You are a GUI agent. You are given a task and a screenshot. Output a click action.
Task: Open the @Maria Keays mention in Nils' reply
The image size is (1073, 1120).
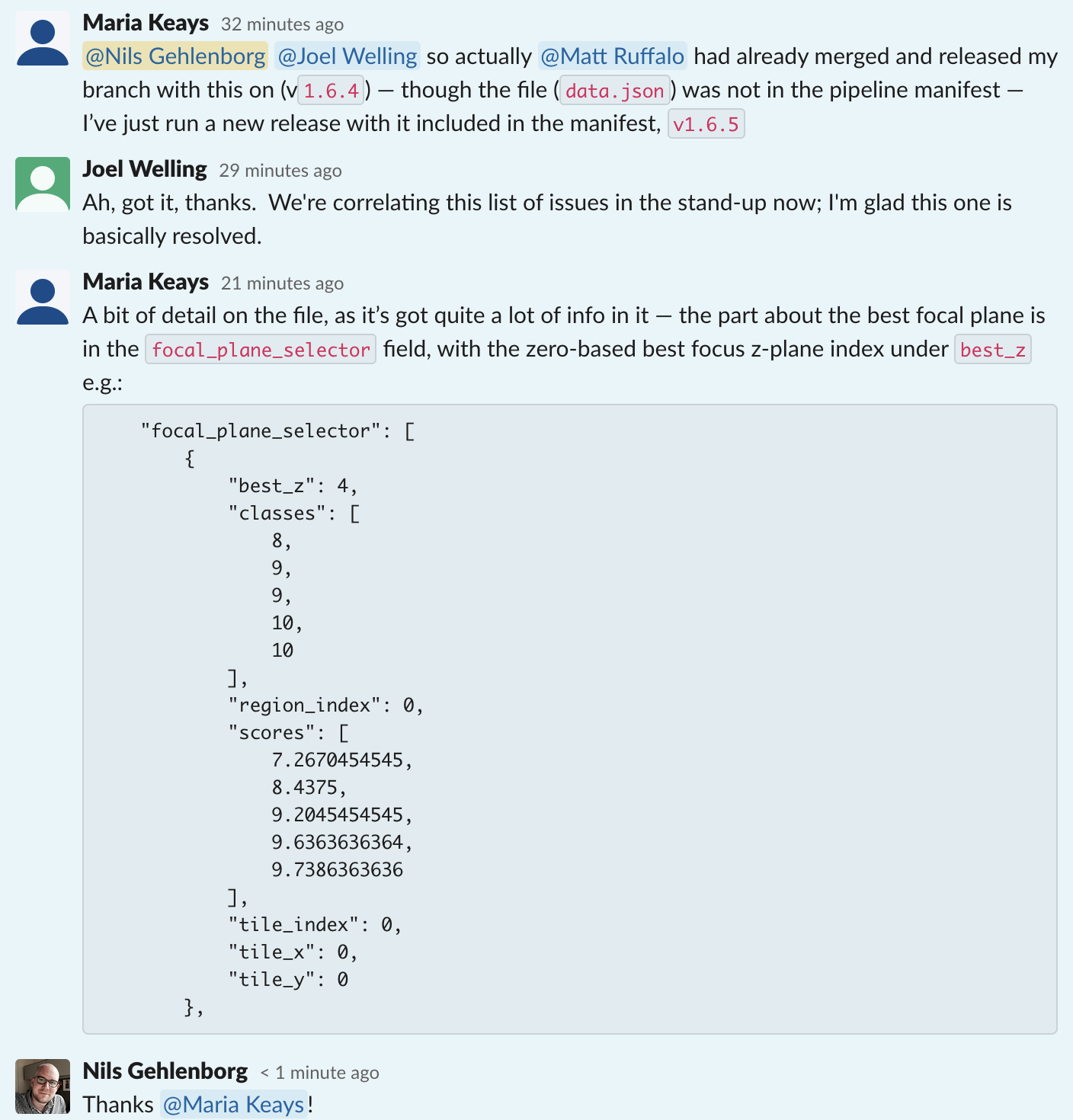[x=235, y=1103]
